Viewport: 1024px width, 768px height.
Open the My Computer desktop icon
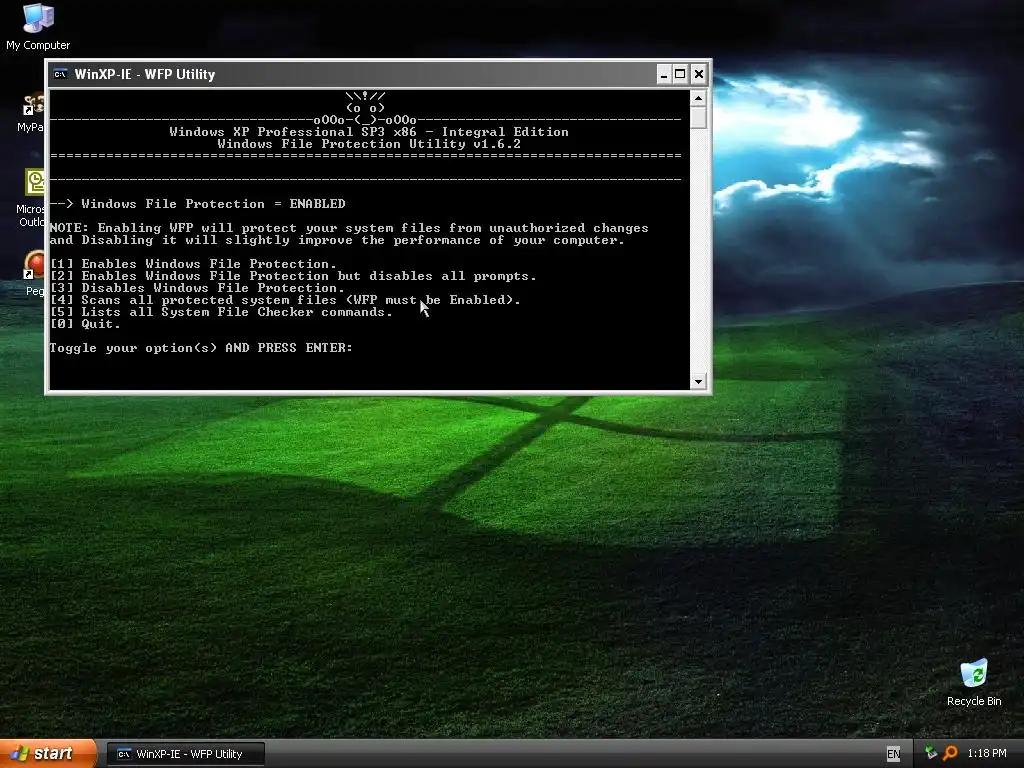point(38,27)
